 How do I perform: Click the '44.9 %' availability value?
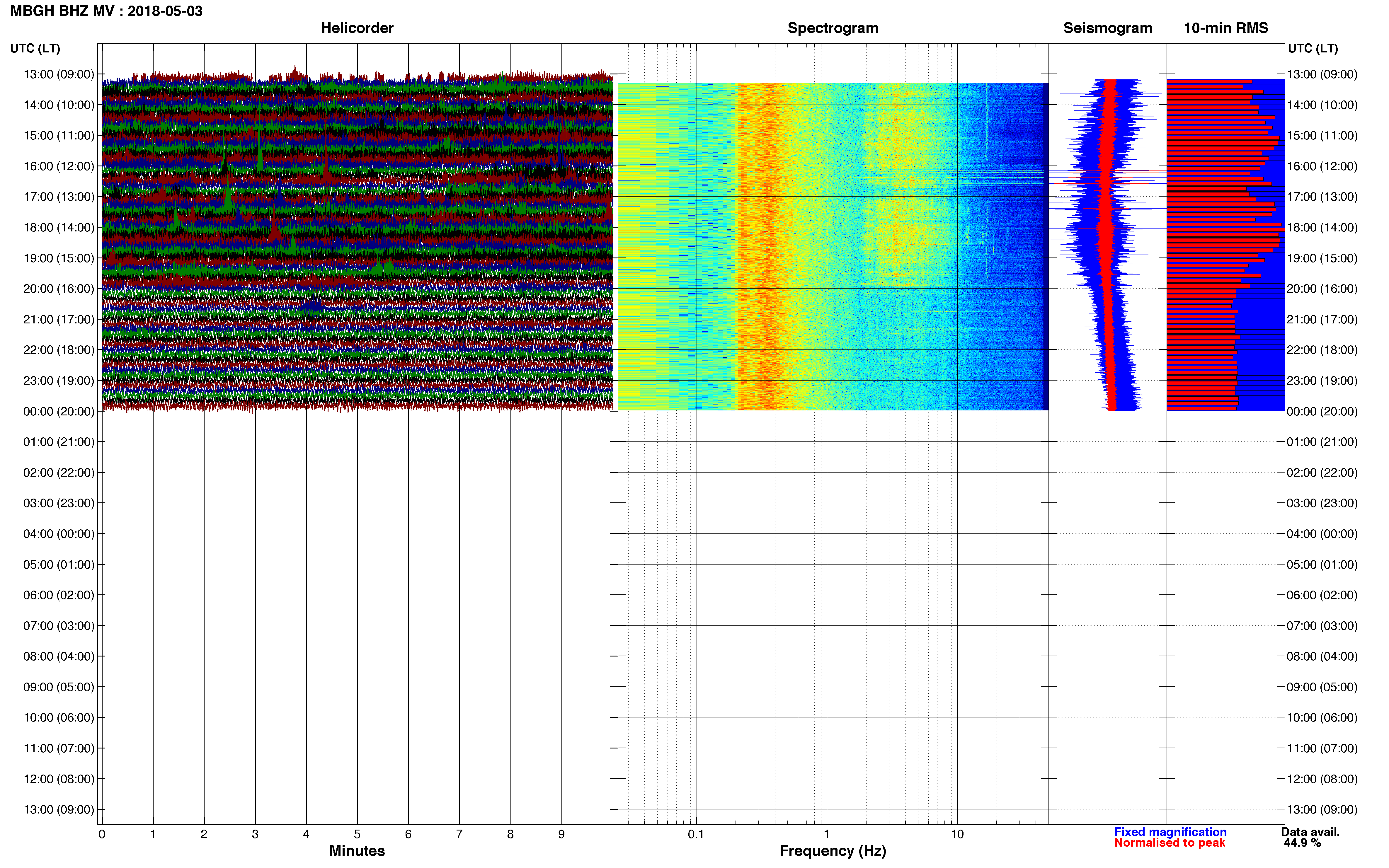tap(1303, 843)
